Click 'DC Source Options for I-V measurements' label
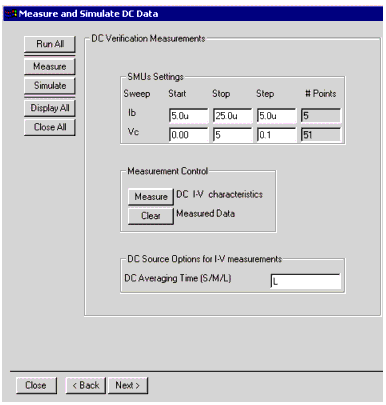The height and width of the screenshot is (405, 386). point(205,259)
